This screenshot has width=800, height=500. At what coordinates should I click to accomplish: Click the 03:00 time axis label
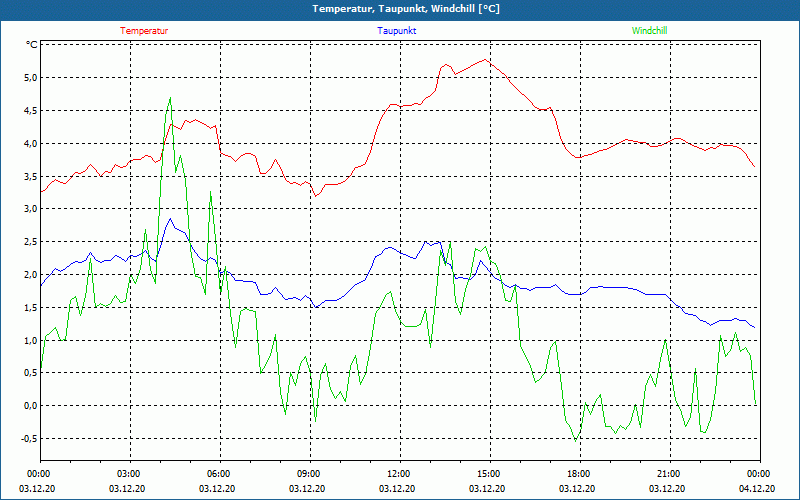click(x=128, y=474)
